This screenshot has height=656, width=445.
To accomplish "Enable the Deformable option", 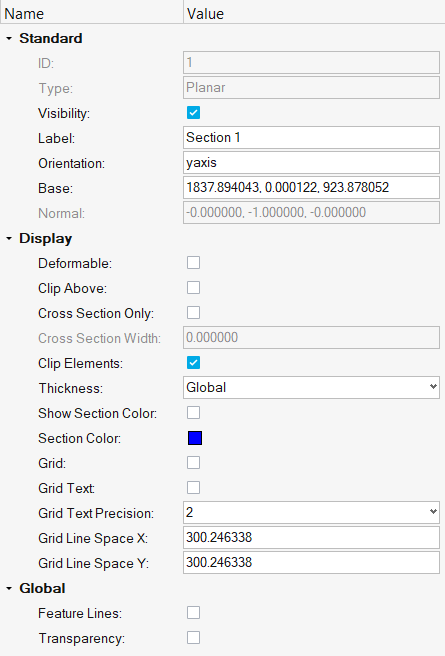I will point(193,263).
